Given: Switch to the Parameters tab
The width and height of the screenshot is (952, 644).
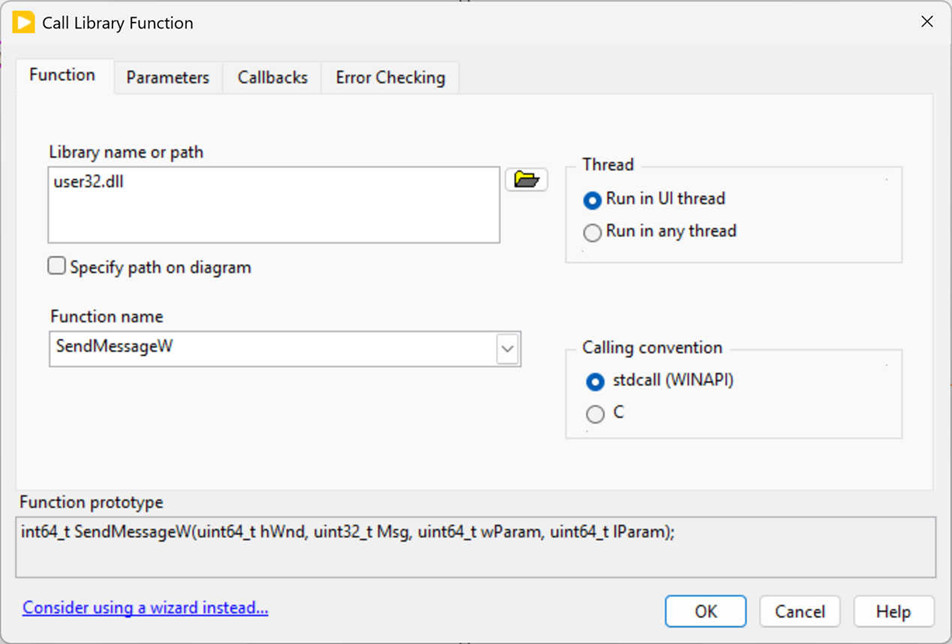Looking at the screenshot, I should (x=166, y=77).
